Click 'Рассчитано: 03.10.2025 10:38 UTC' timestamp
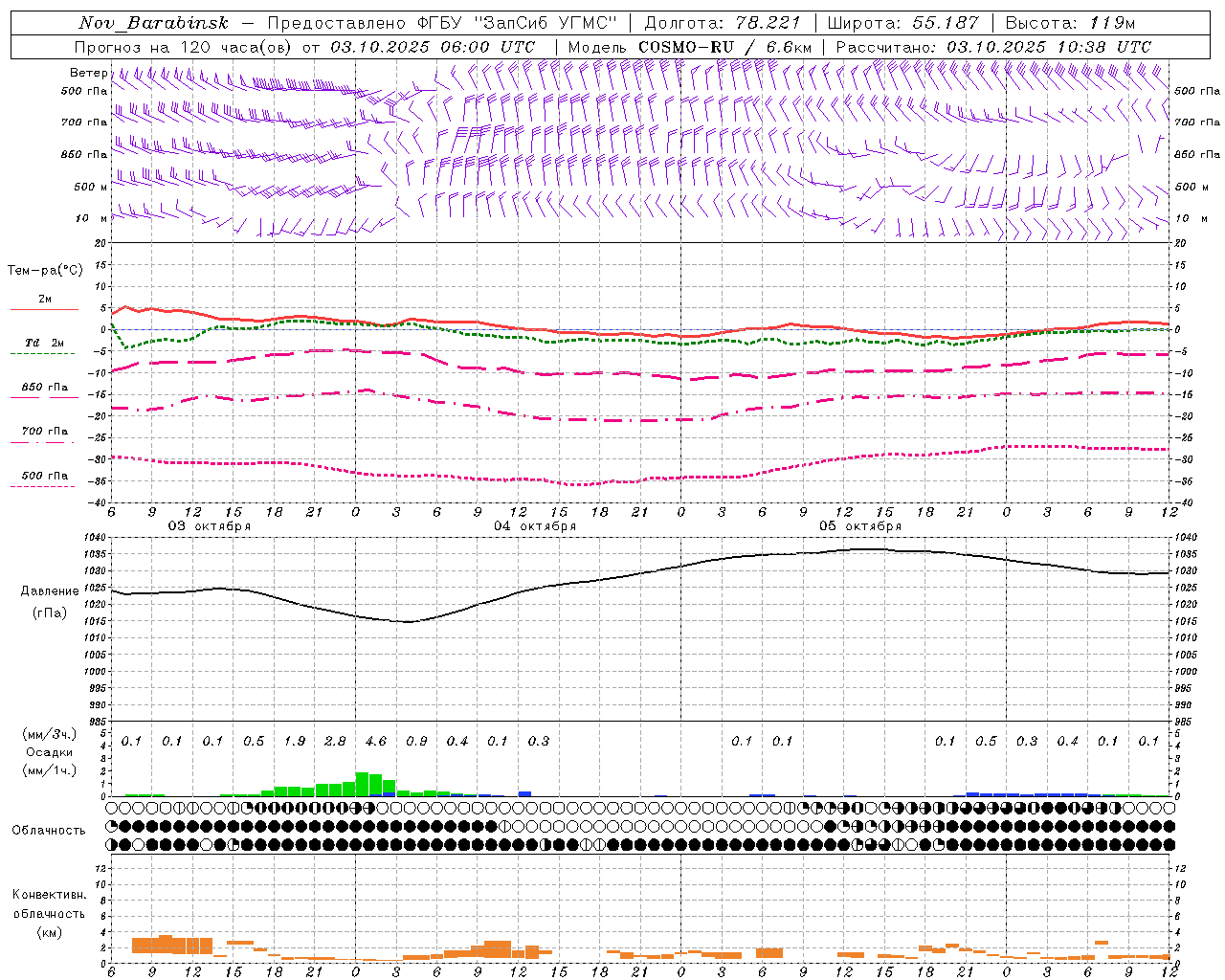This screenshot has width=1225, height=980. point(993,47)
